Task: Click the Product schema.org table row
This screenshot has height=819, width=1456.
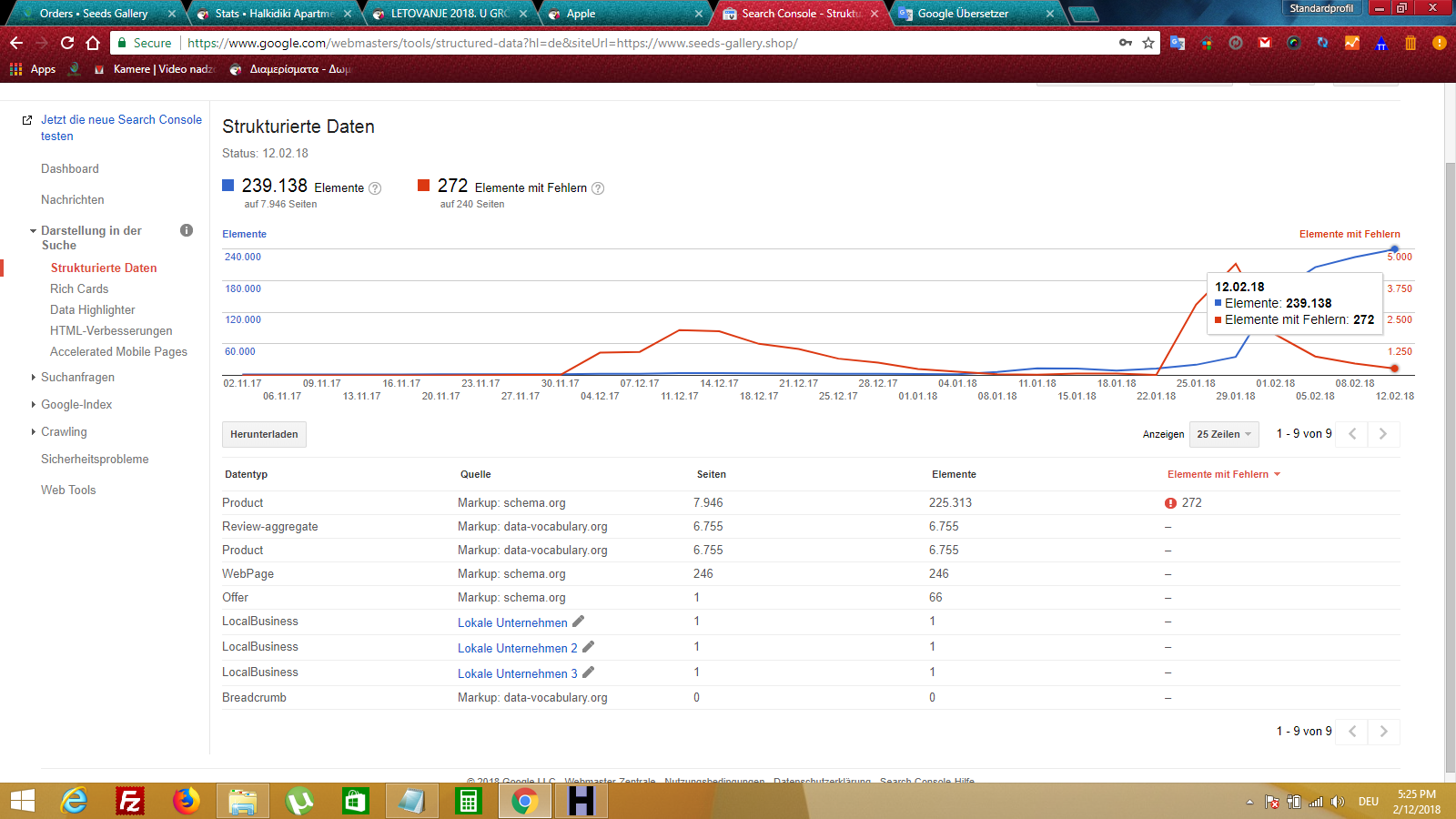Action: 811,502
